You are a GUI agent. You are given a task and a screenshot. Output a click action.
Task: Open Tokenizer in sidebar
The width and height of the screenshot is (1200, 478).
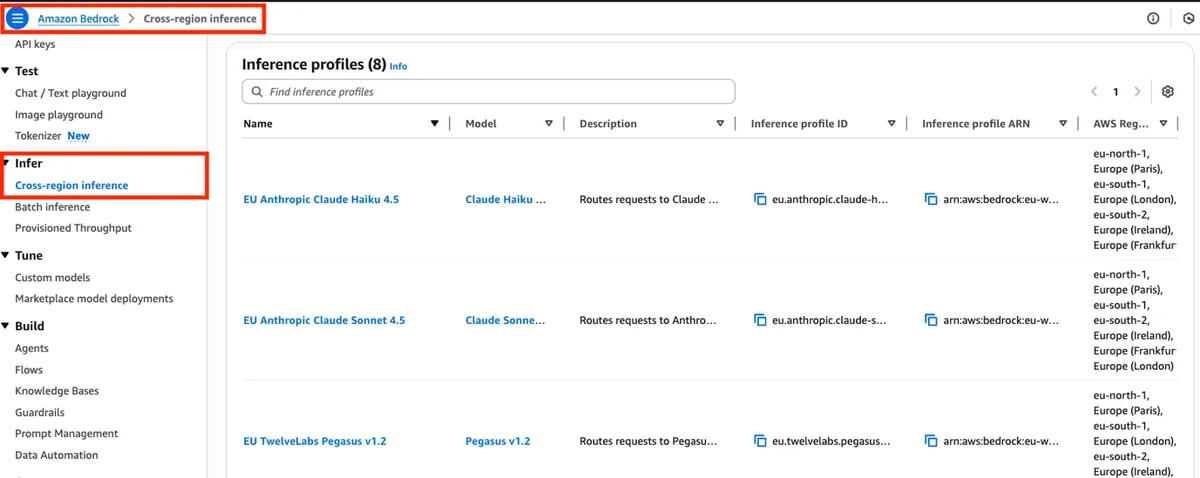tap(38, 136)
